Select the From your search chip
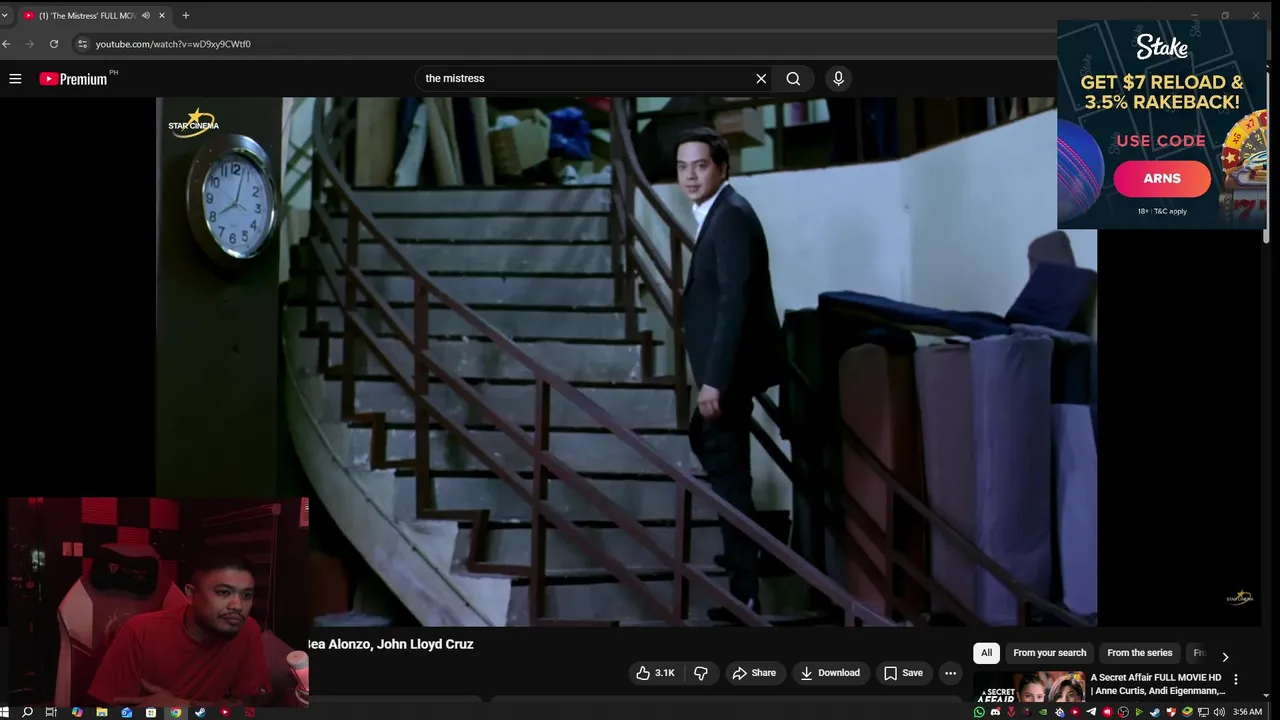This screenshot has height=720, width=1280. point(1049,653)
